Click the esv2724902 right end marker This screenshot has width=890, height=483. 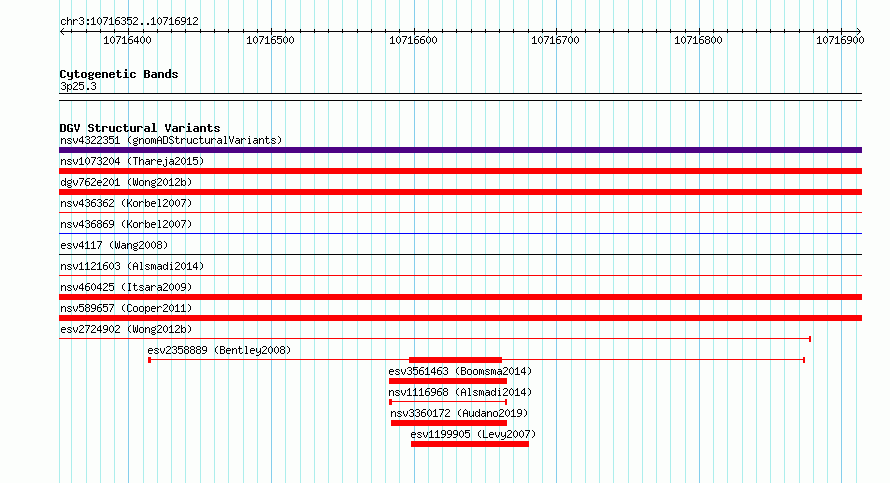click(810, 339)
